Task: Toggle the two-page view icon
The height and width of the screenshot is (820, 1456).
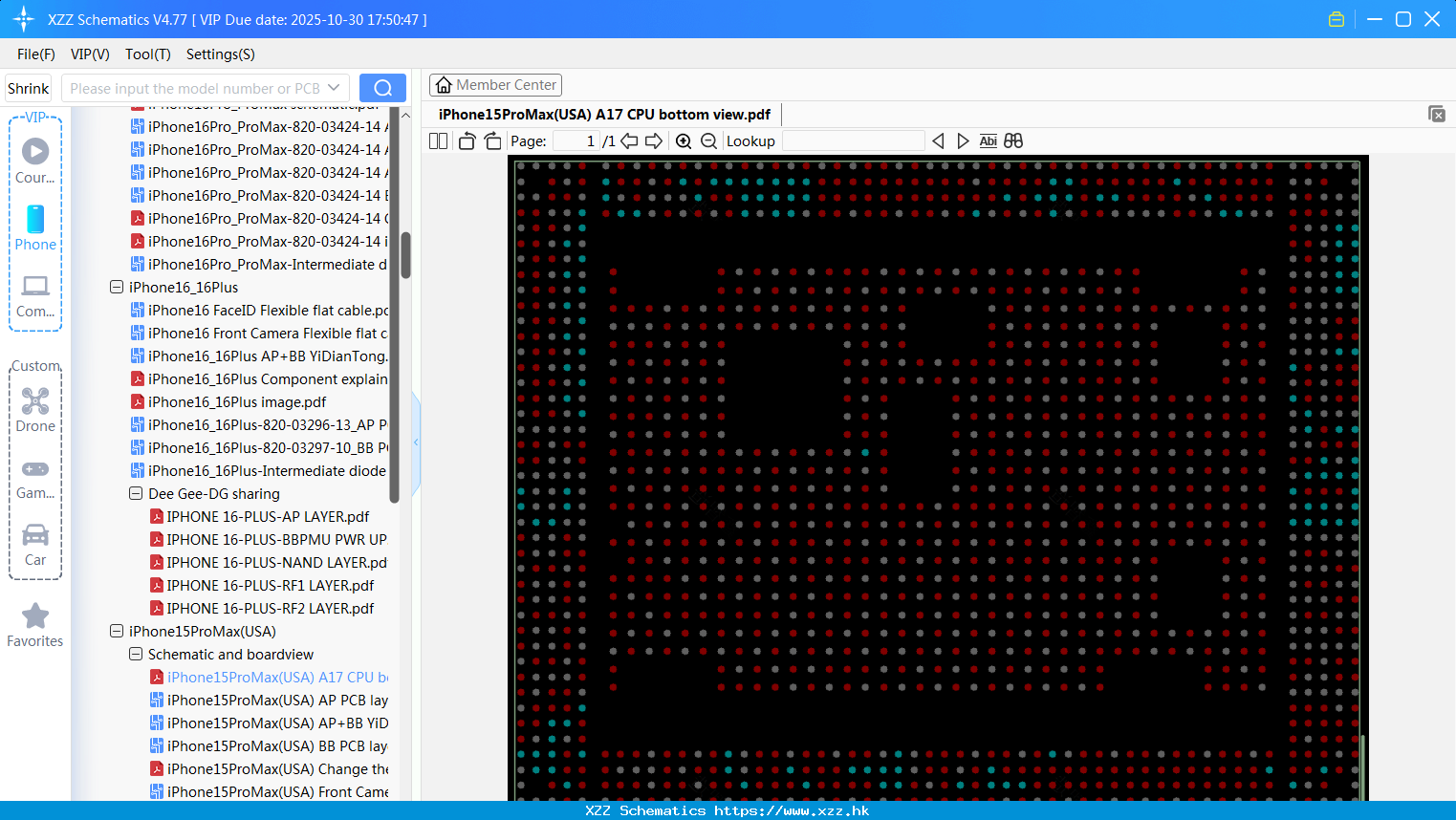Action: (439, 140)
